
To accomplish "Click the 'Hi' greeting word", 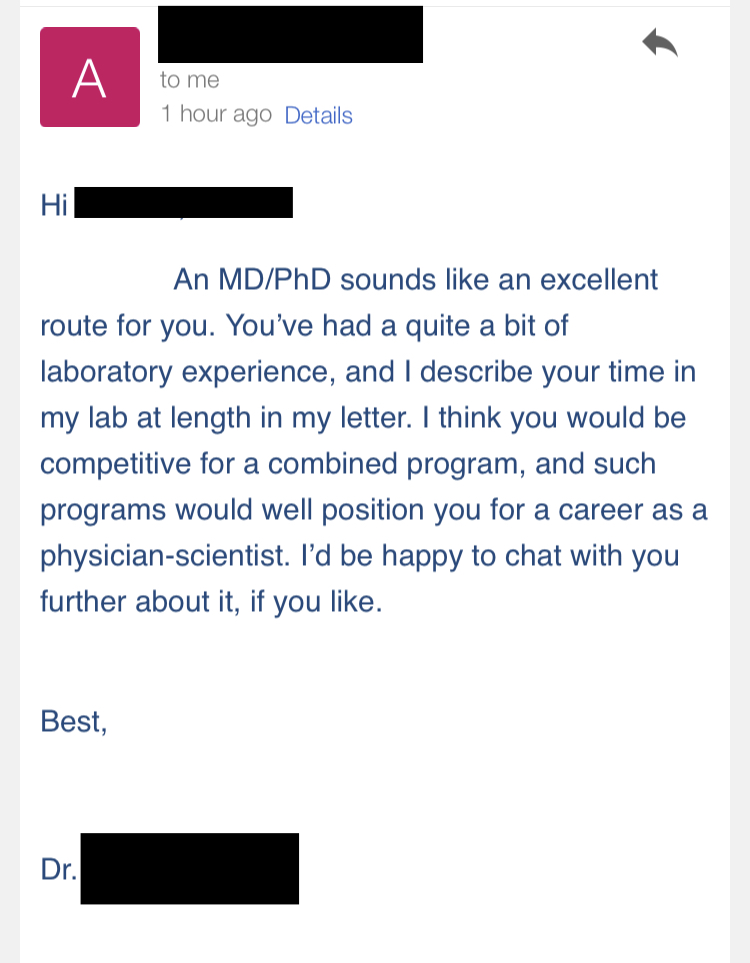I will point(54,205).
